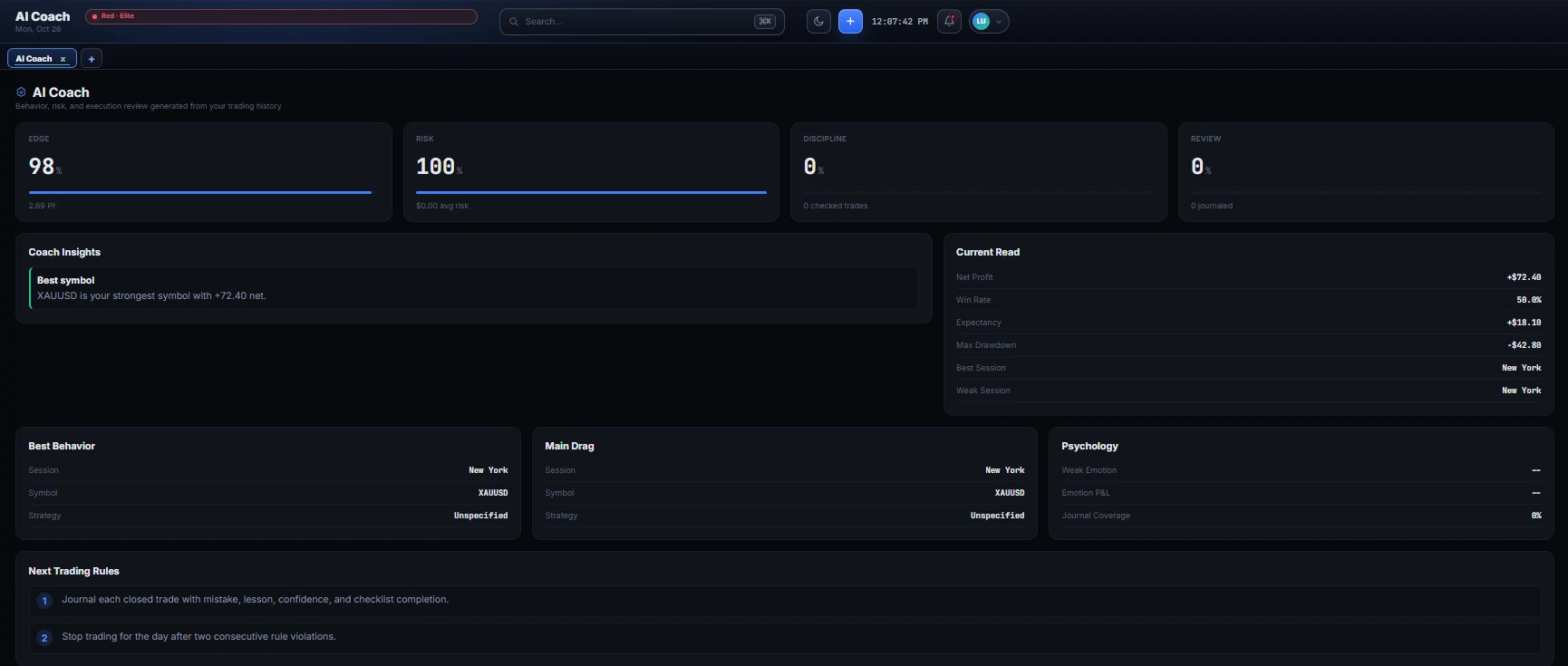Click the Weak Session New York value
The width and height of the screenshot is (1568, 666).
click(1522, 391)
